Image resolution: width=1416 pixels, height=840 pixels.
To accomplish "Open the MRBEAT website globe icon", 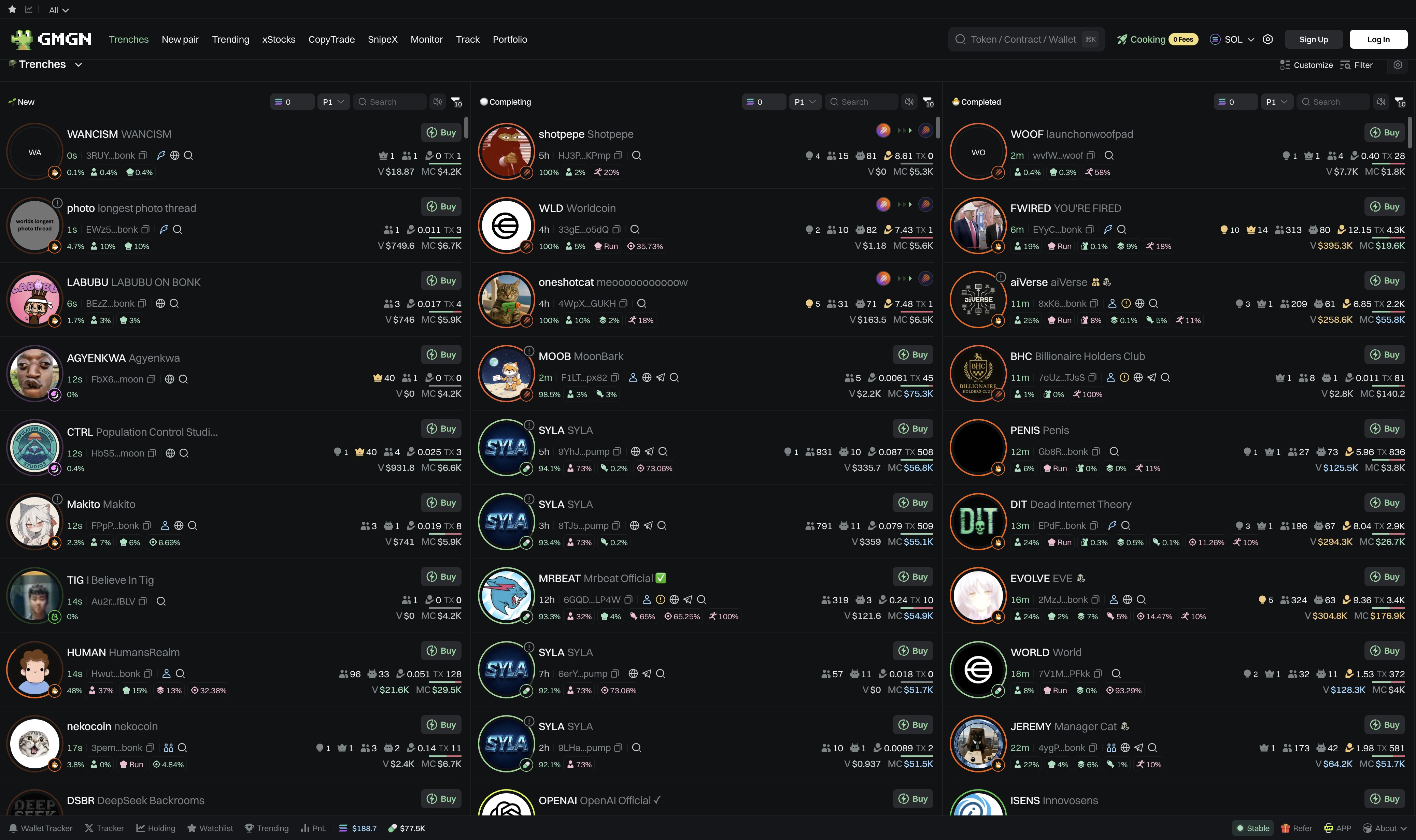I will click(x=674, y=599).
